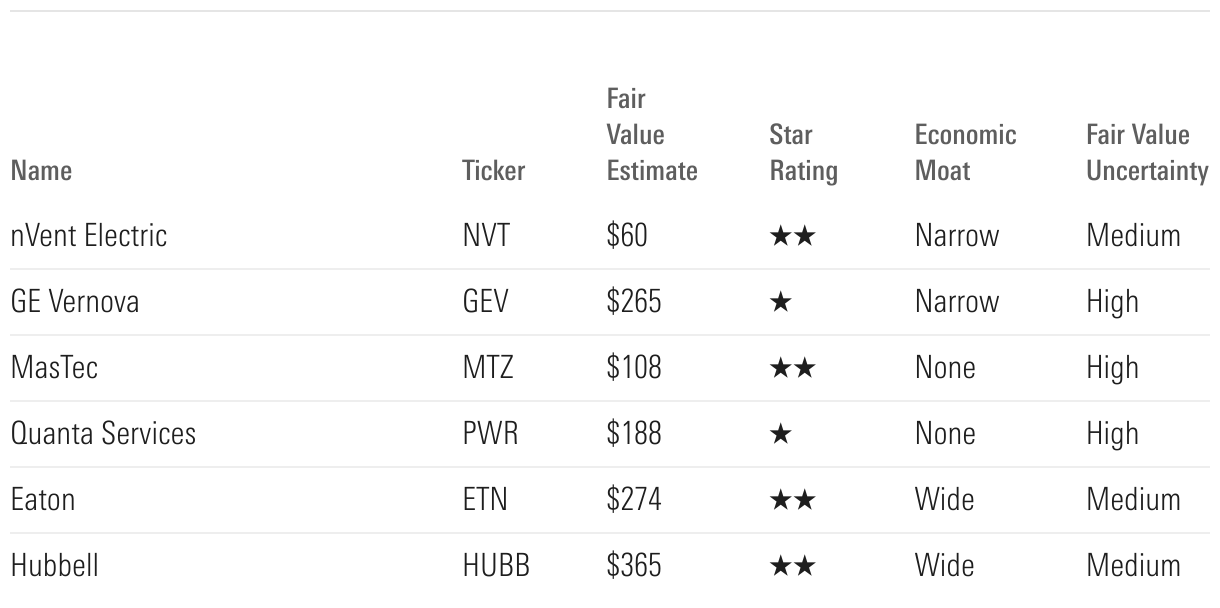Click the Name column header
This screenshot has height=608, width=1220.
[41, 171]
